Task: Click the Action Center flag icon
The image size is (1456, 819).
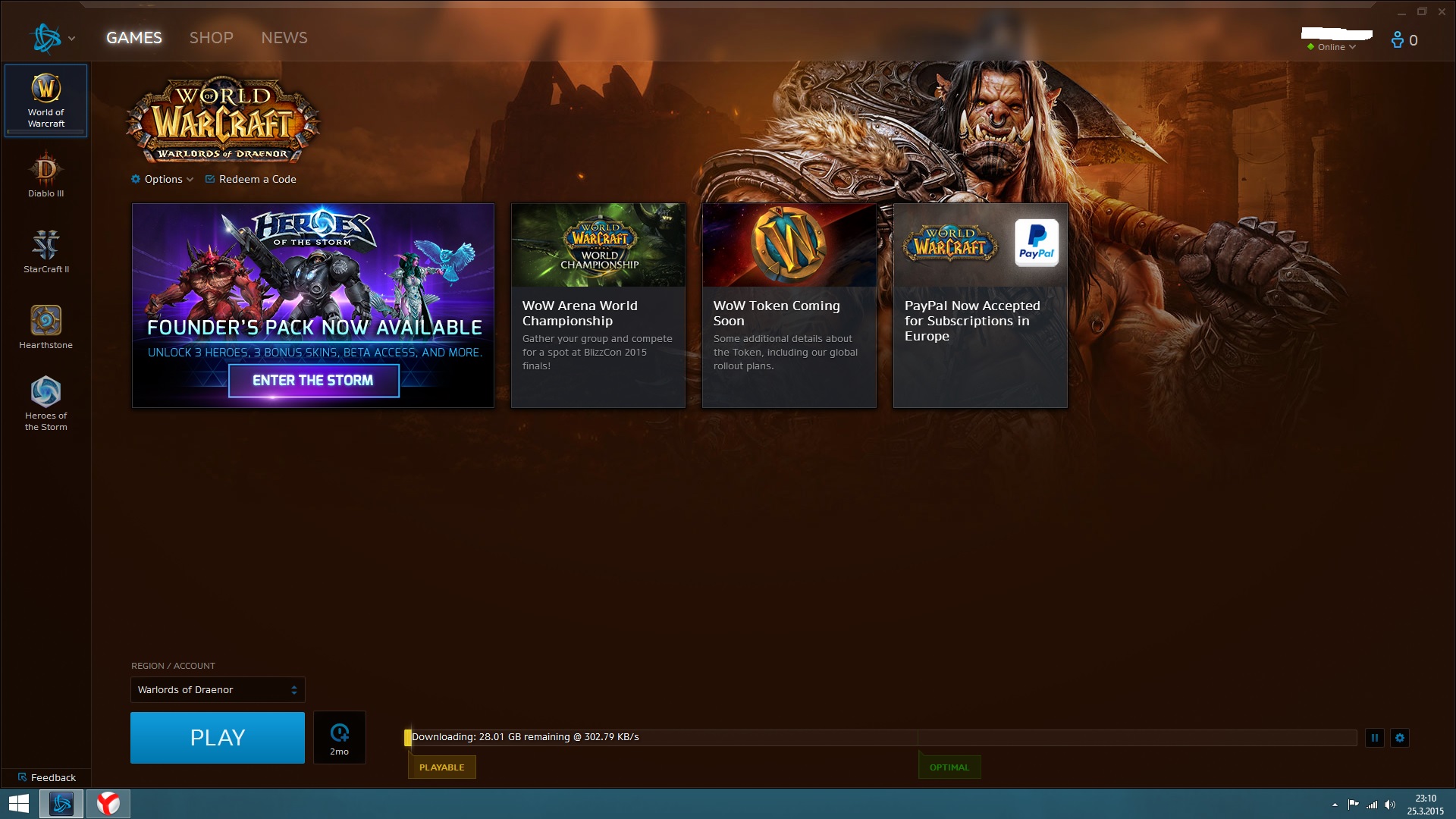Action: (1353, 805)
